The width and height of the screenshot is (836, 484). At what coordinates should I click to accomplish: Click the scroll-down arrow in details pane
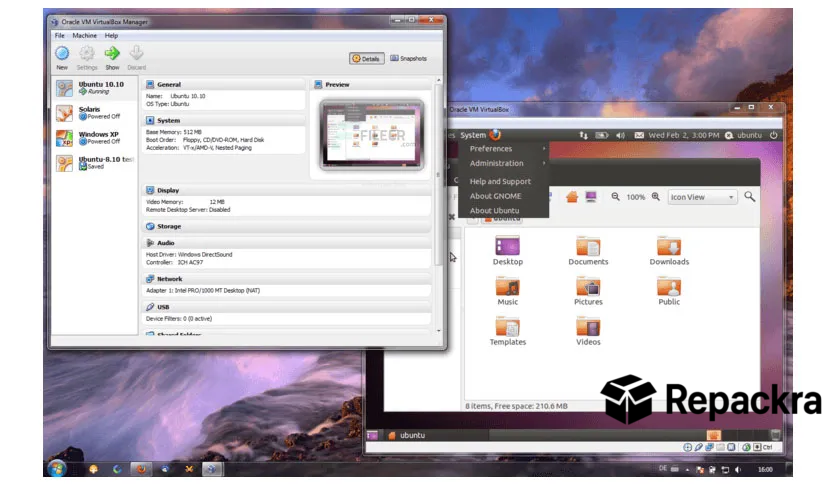pyautogui.click(x=439, y=331)
